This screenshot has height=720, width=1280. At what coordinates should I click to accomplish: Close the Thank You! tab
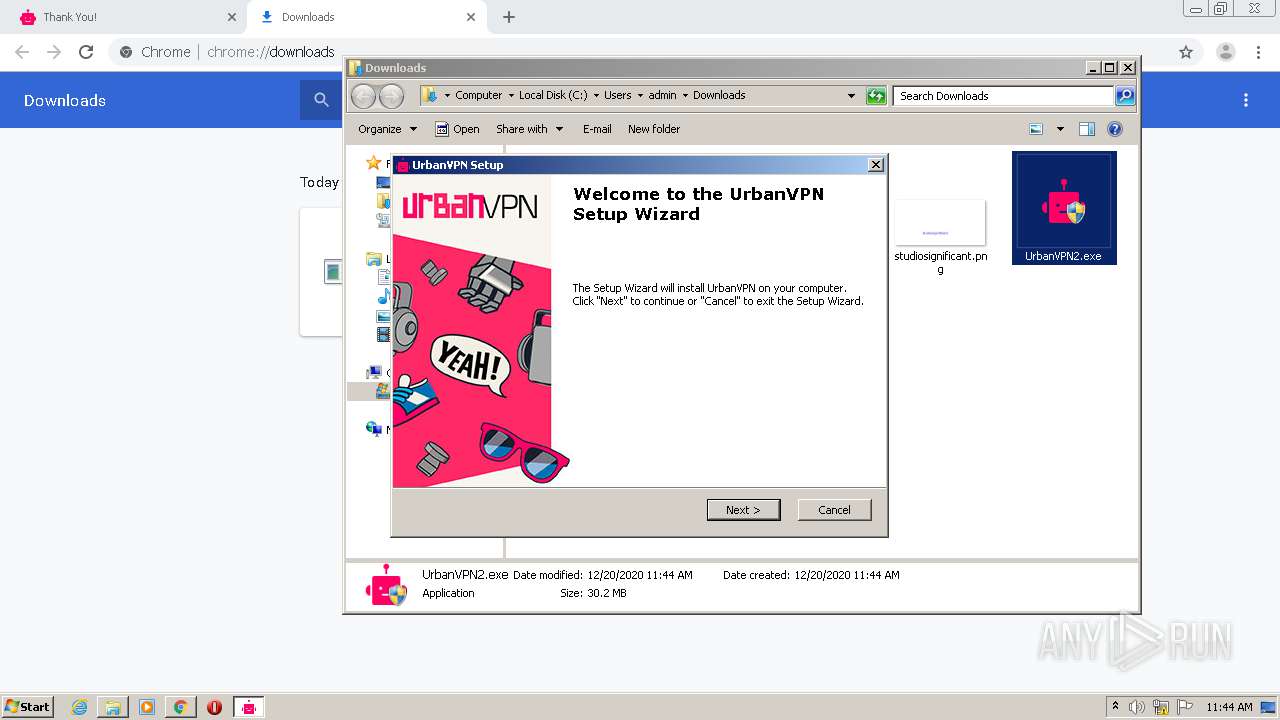(x=232, y=17)
